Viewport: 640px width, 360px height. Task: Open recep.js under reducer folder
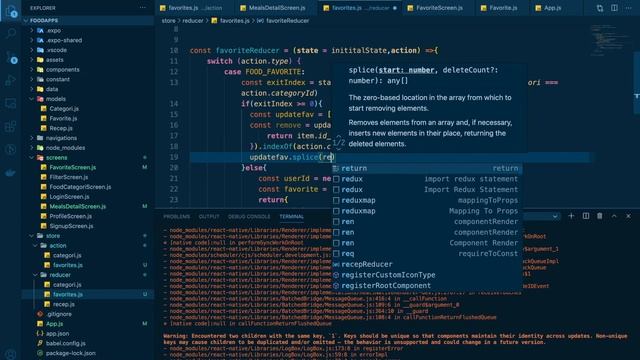pos(64,304)
